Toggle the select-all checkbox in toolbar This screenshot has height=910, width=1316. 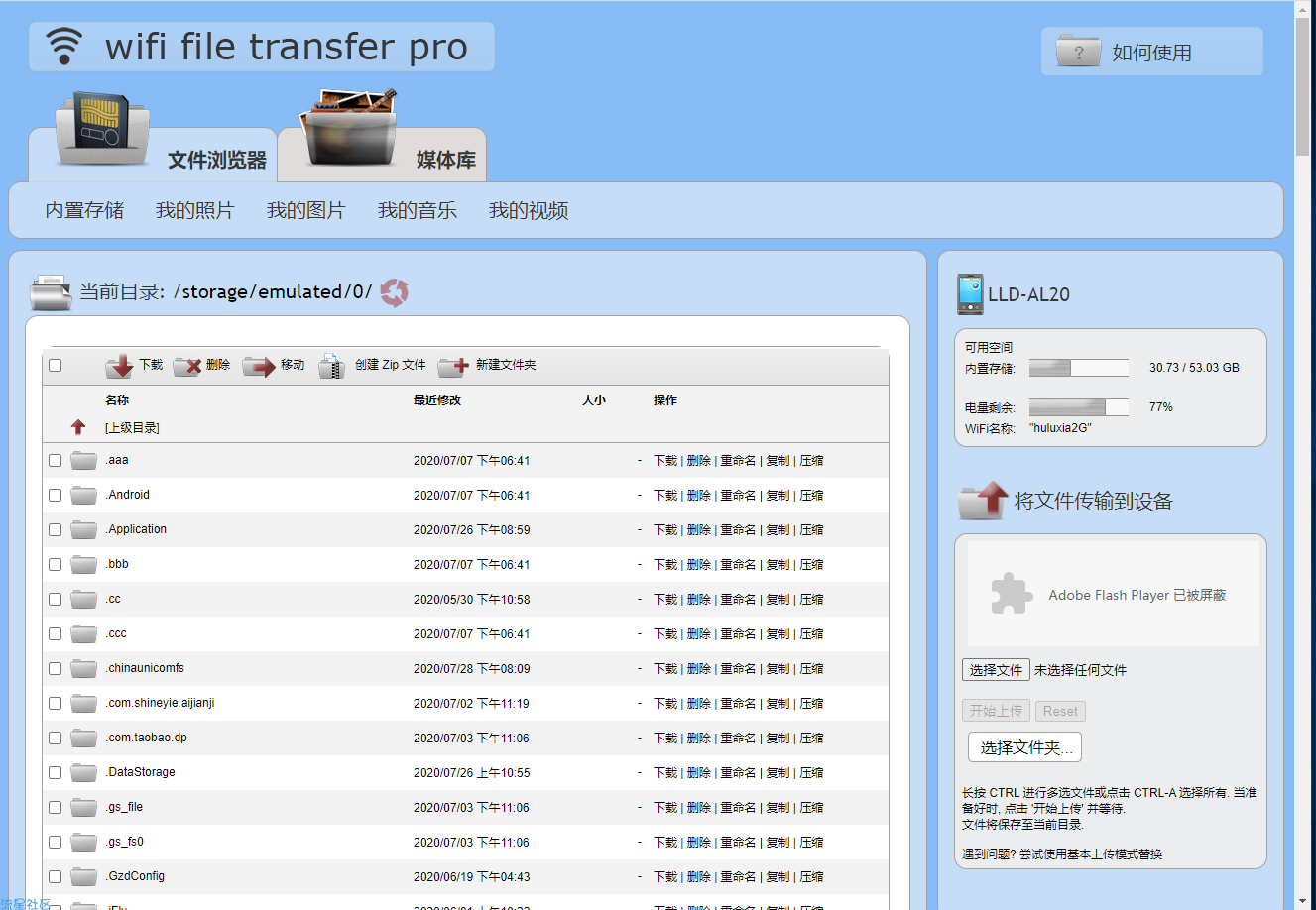click(x=56, y=365)
